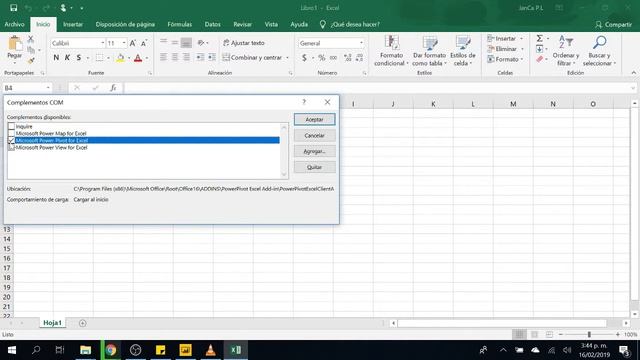Open the Alineación dialog launcher
This screenshot has width=640, height=360.
(x=291, y=73)
